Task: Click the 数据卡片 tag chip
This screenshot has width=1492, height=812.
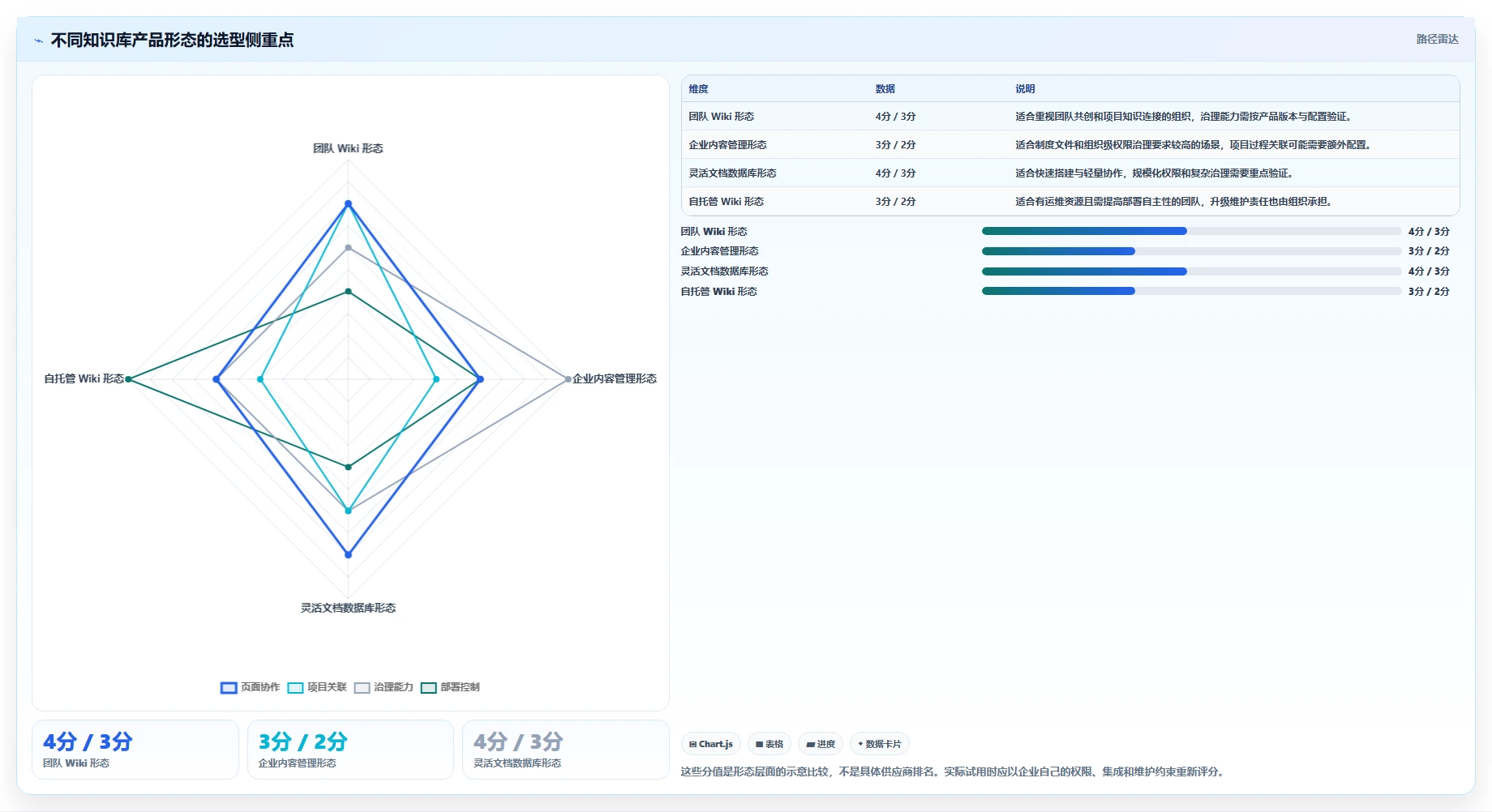Action: point(880,744)
